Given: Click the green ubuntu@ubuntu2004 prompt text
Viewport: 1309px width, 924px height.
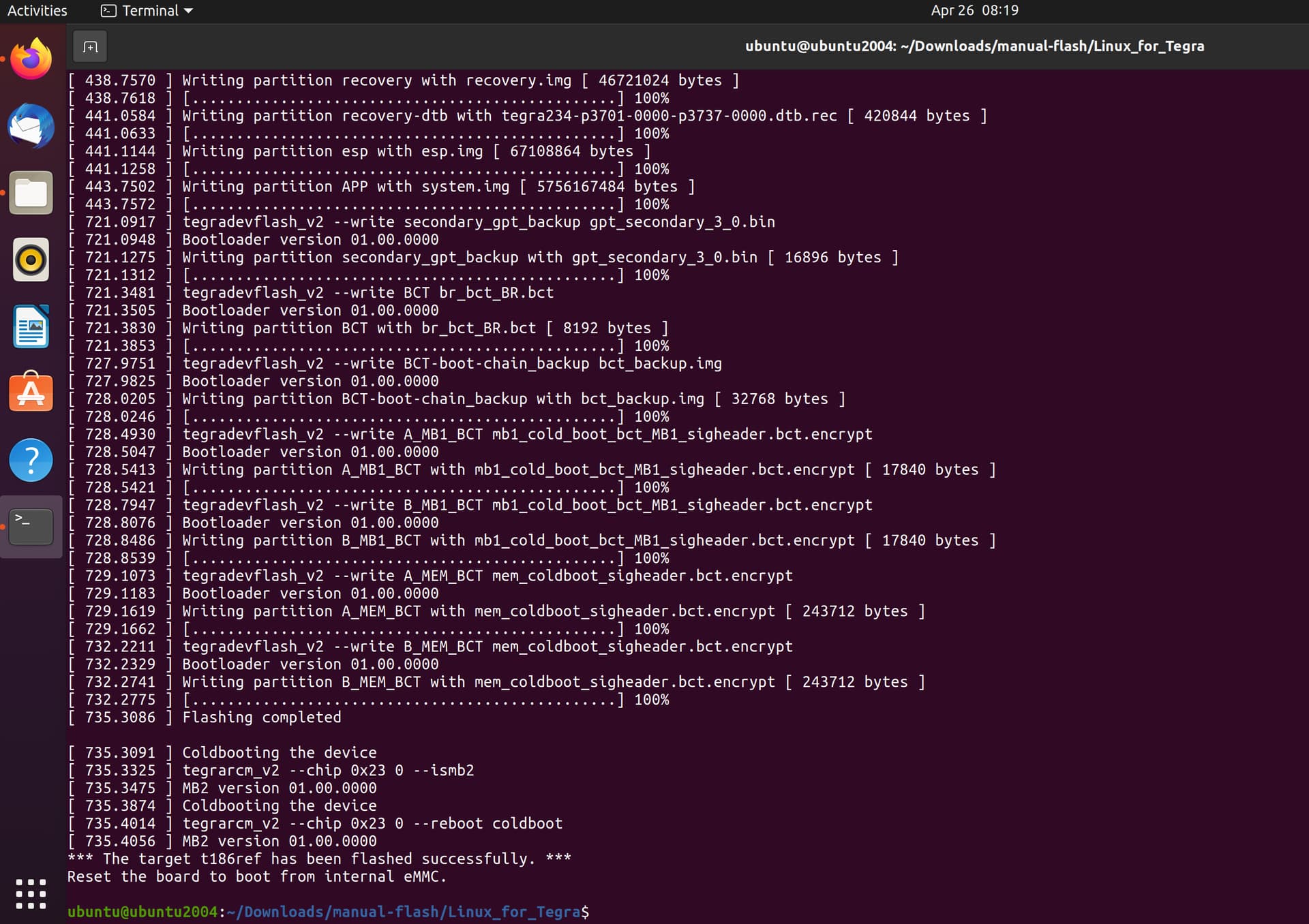Looking at the screenshot, I should [x=142, y=912].
